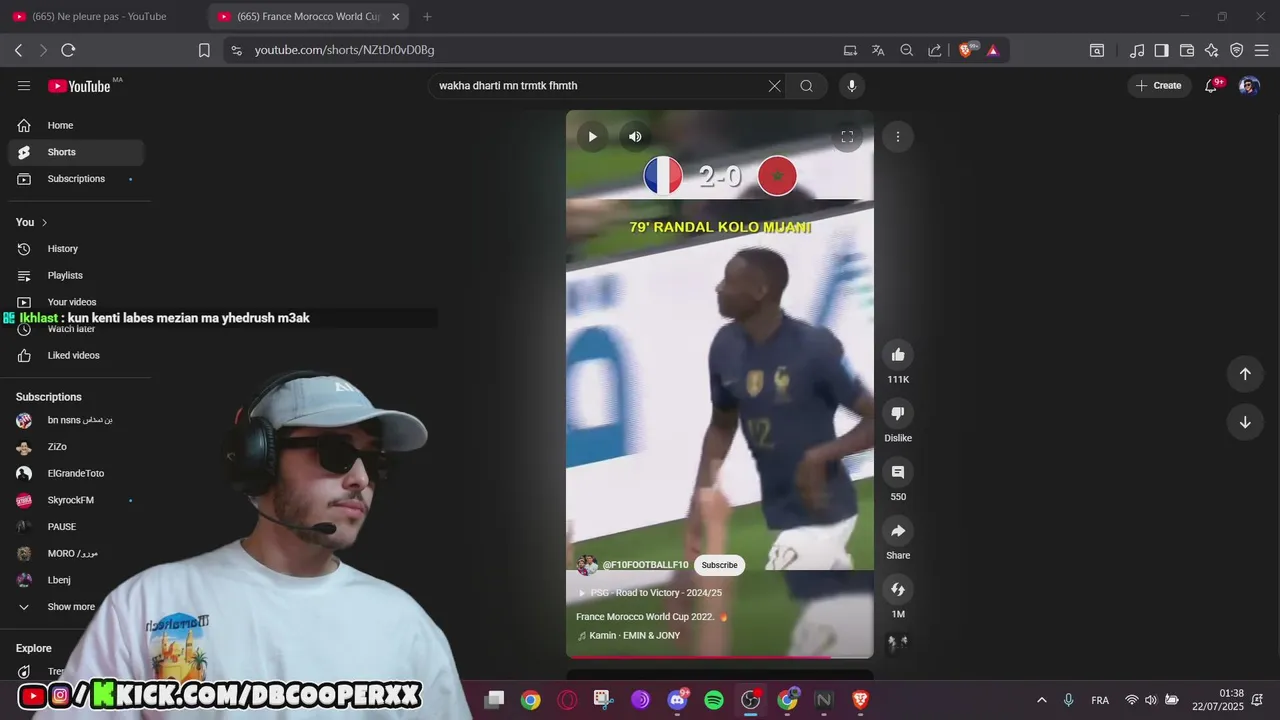The height and width of the screenshot is (720, 1280).
Task: Open the Brave main menu
Action: pyautogui.click(x=1262, y=50)
